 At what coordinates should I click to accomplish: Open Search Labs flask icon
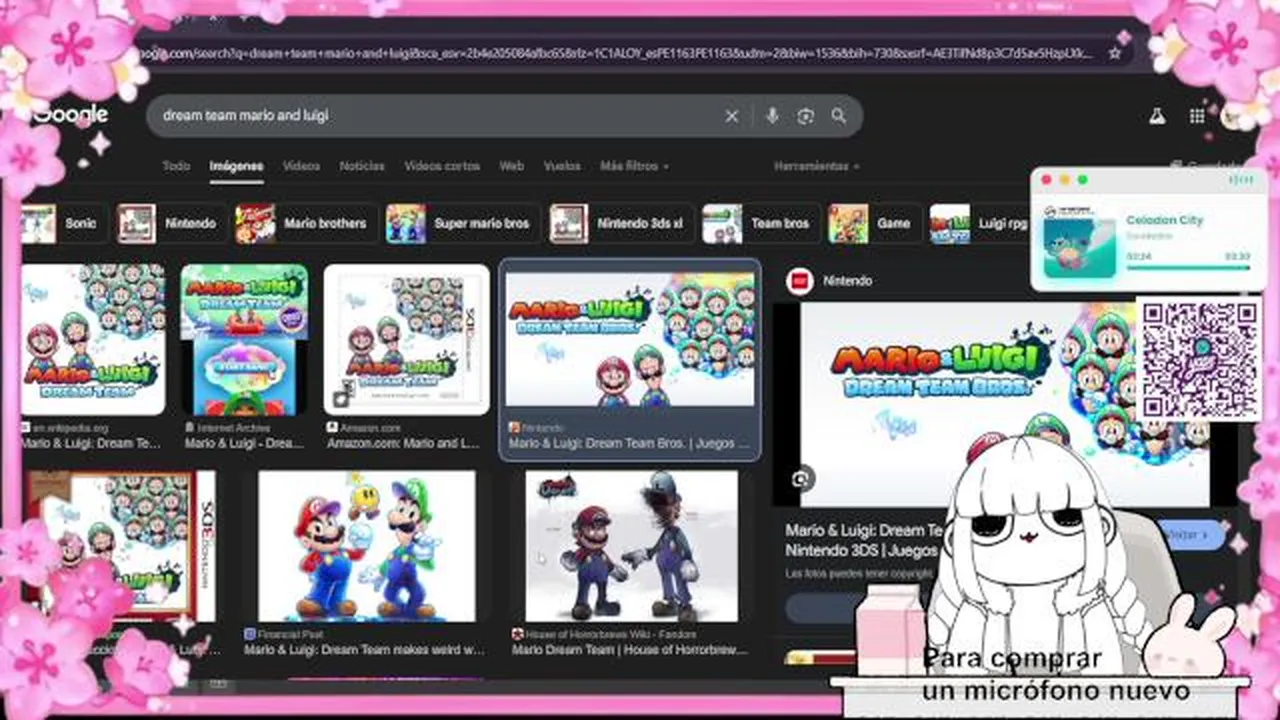tap(1157, 116)
